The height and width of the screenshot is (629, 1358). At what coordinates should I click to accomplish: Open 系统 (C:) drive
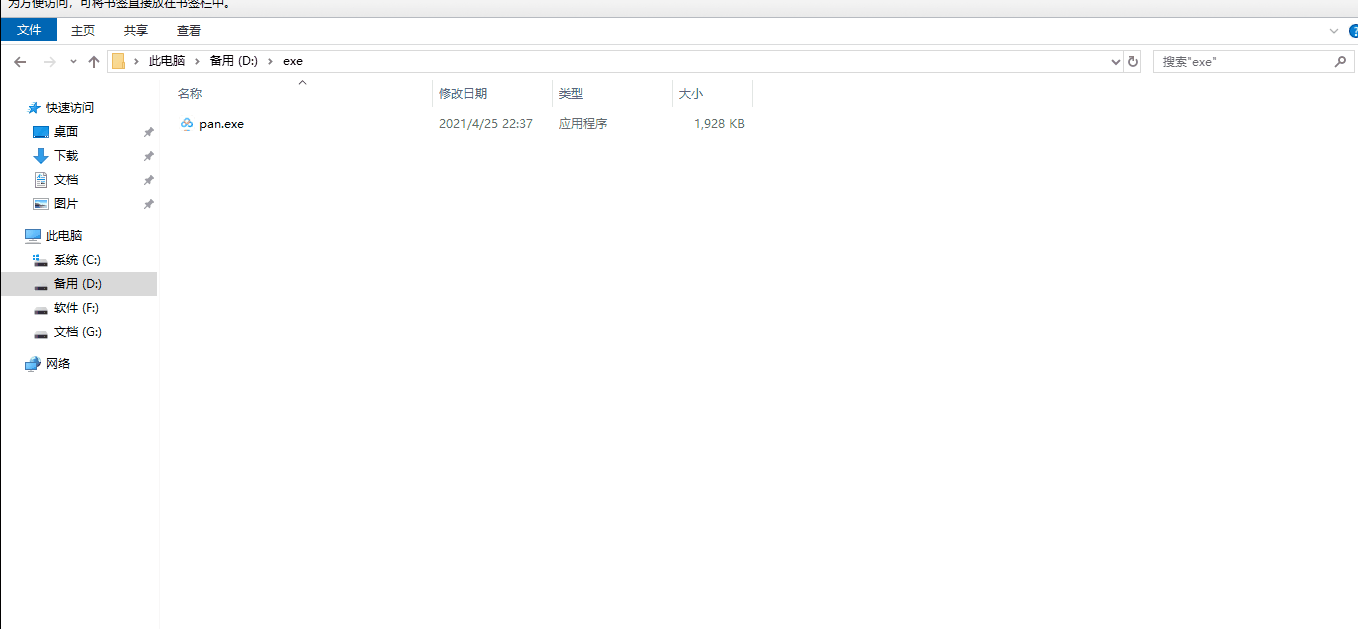(77, 260)
